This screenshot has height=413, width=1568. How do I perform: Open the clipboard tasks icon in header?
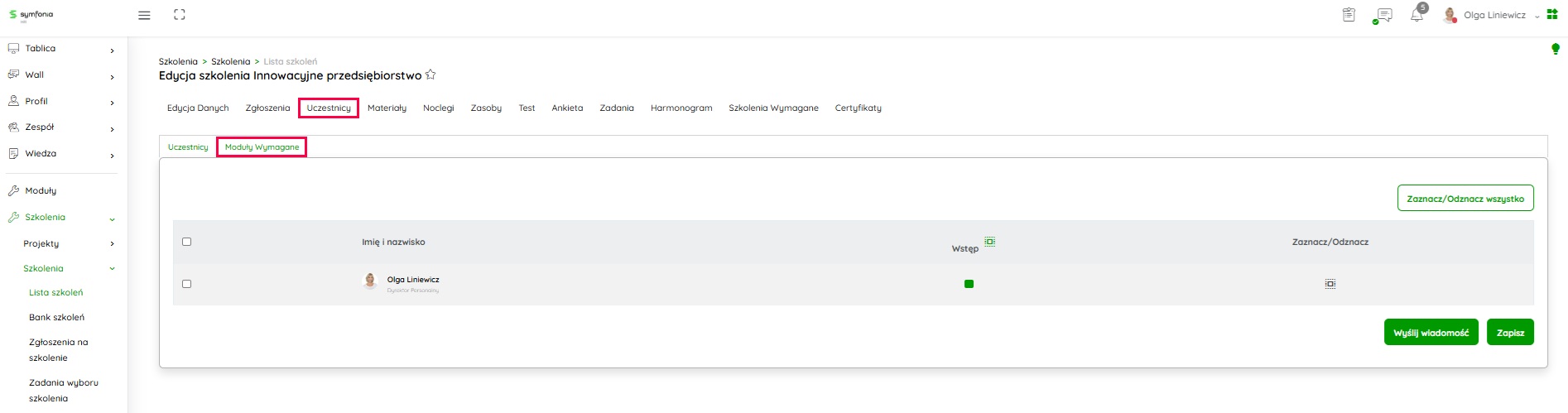[x=1349, y=15]
